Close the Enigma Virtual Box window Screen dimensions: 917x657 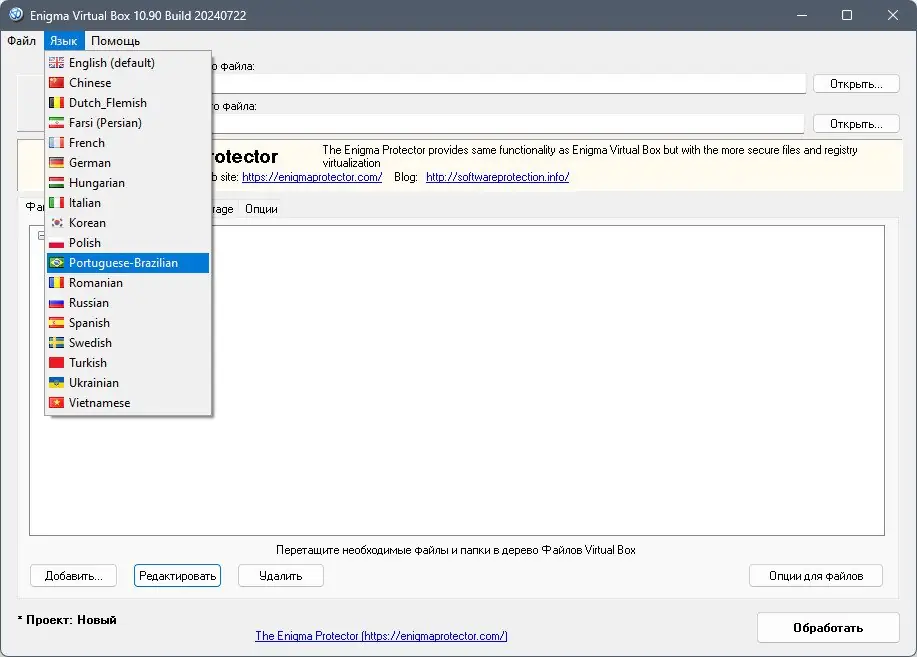[892, 15]
